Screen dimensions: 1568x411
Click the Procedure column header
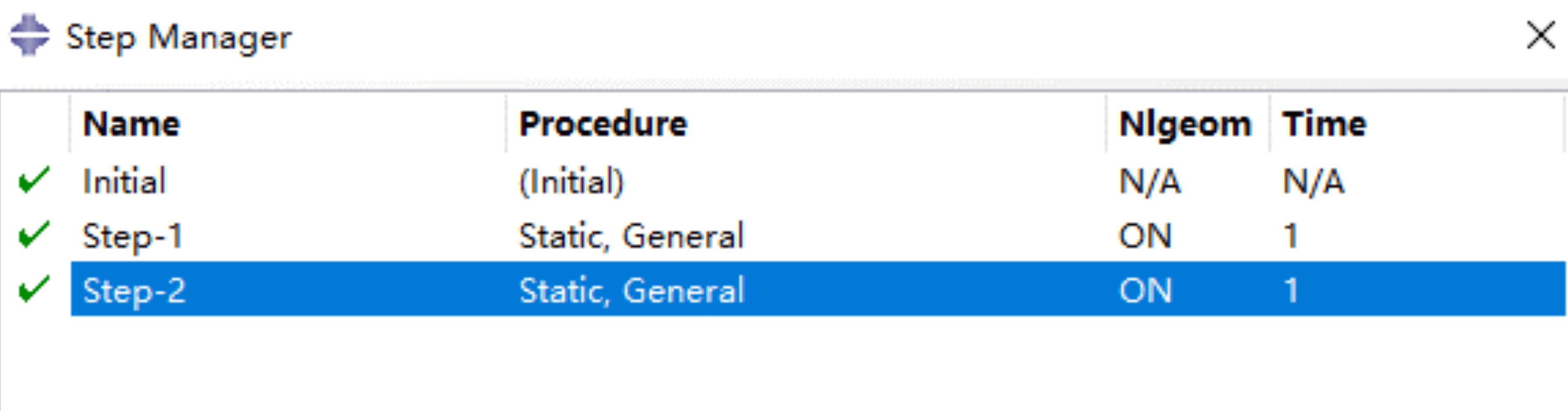point(603,124)
